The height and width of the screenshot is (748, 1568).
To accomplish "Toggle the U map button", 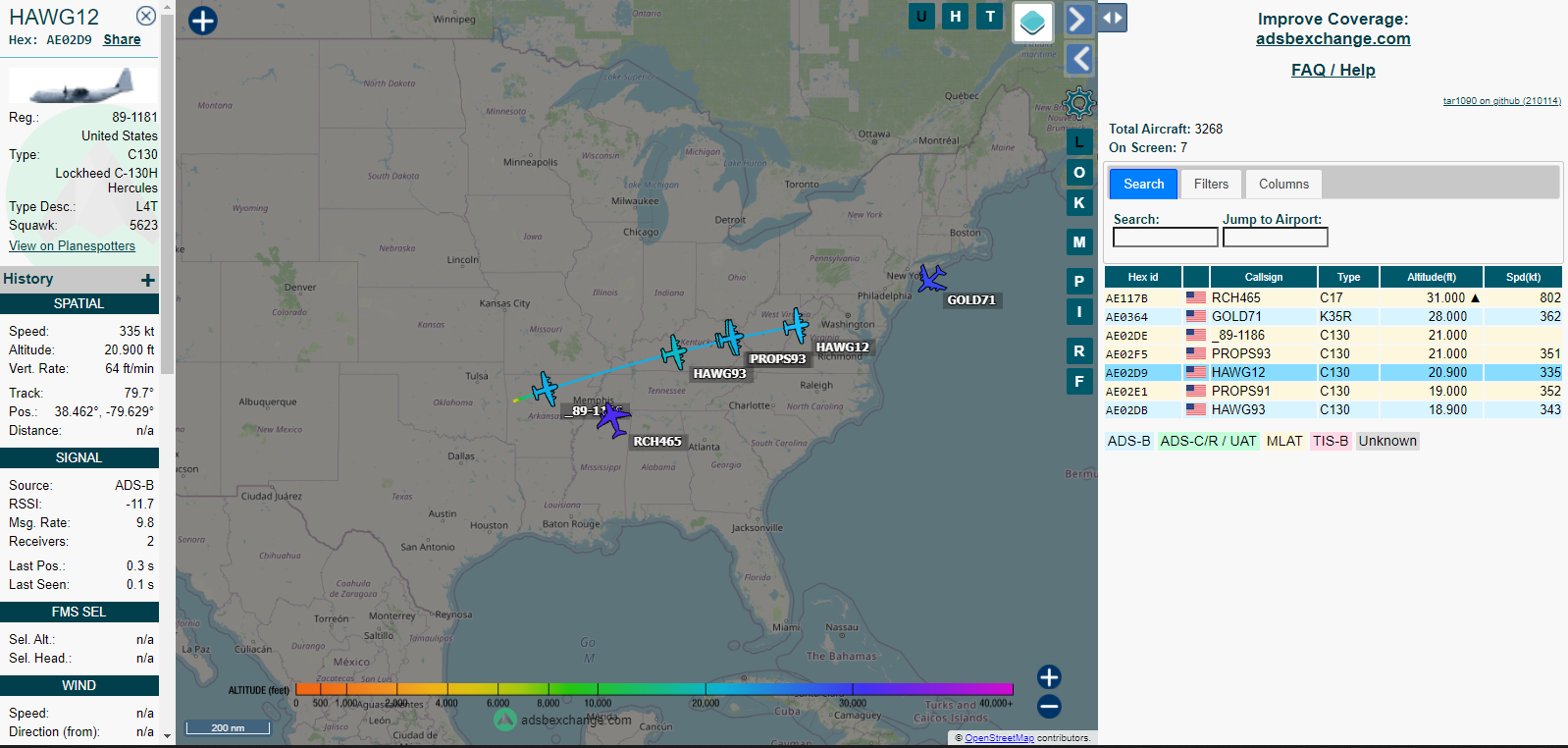I will 921,16.
